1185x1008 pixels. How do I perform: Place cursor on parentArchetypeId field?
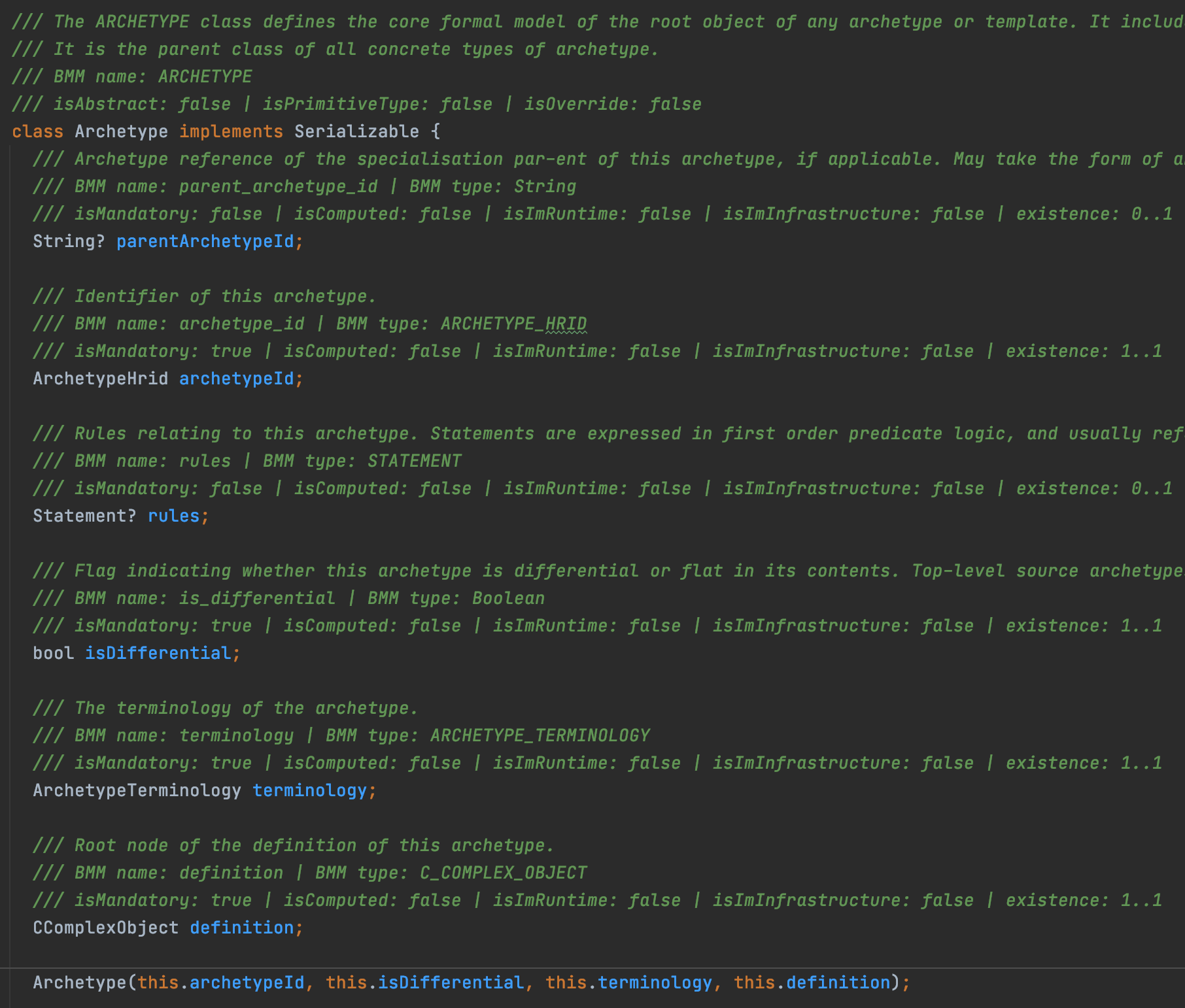205,241
